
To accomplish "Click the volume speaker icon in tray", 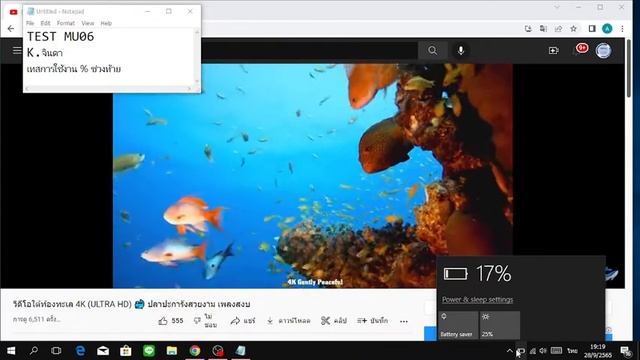I will pos(543,351).
